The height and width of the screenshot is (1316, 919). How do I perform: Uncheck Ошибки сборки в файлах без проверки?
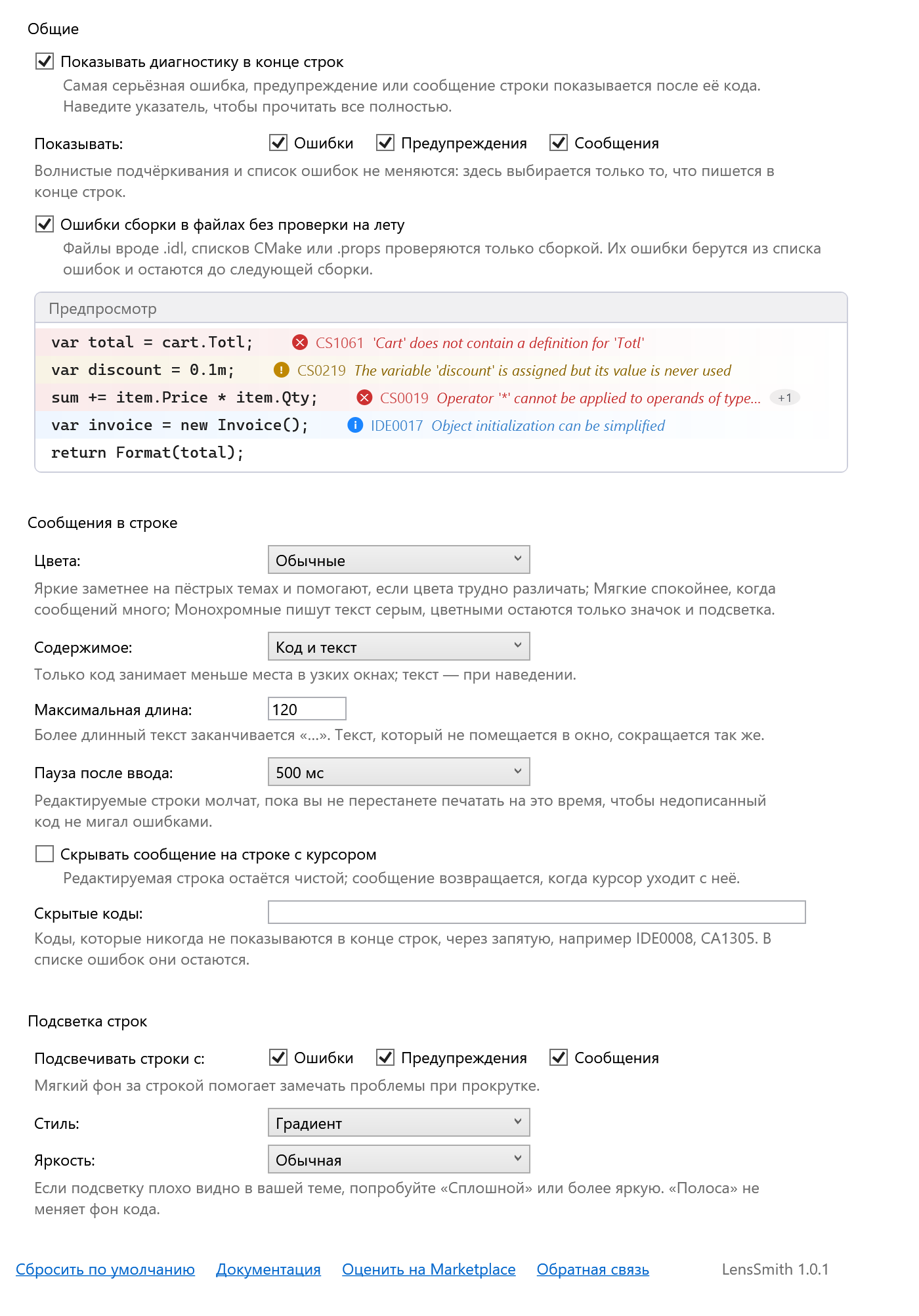pyautogui.click(x=45, y=224)
